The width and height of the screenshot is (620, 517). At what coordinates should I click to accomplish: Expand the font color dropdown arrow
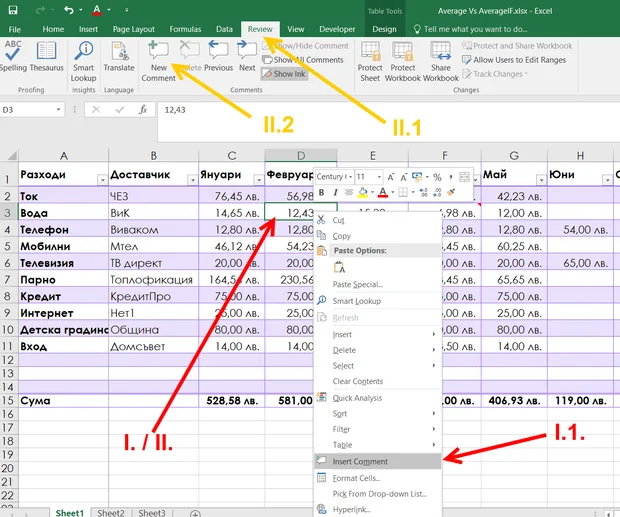393,192
